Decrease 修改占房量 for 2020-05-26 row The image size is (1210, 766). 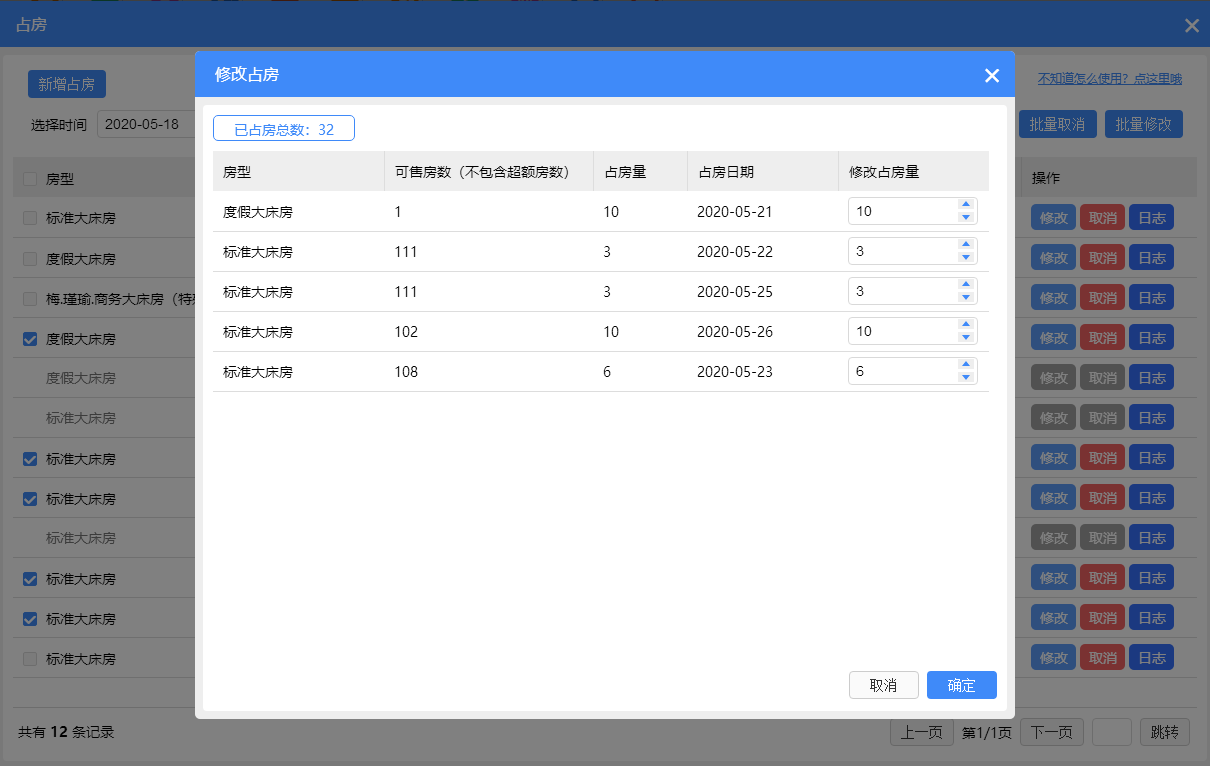965,337
